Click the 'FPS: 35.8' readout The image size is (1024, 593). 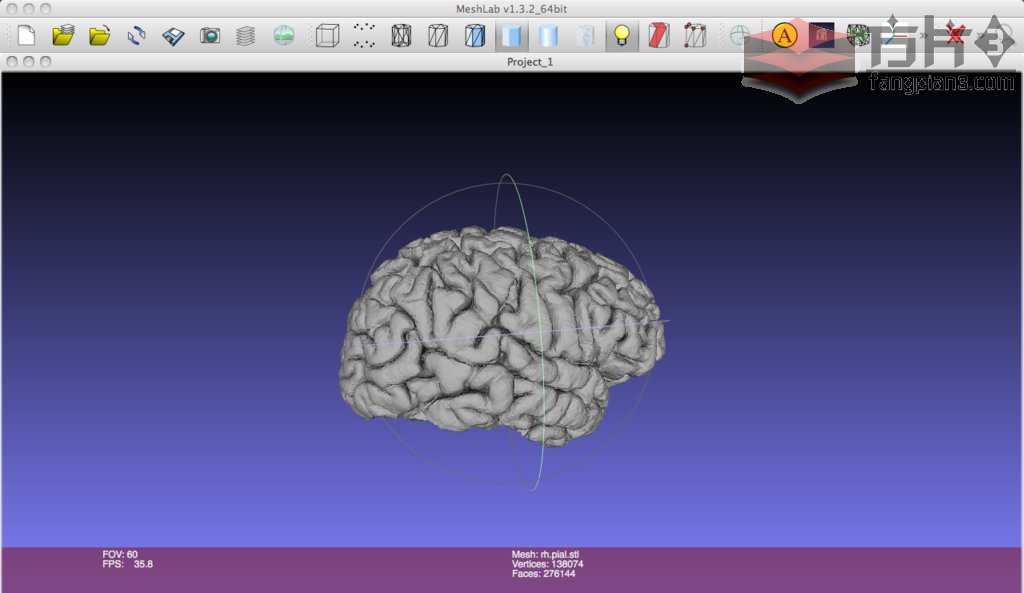tap(127, 564)
